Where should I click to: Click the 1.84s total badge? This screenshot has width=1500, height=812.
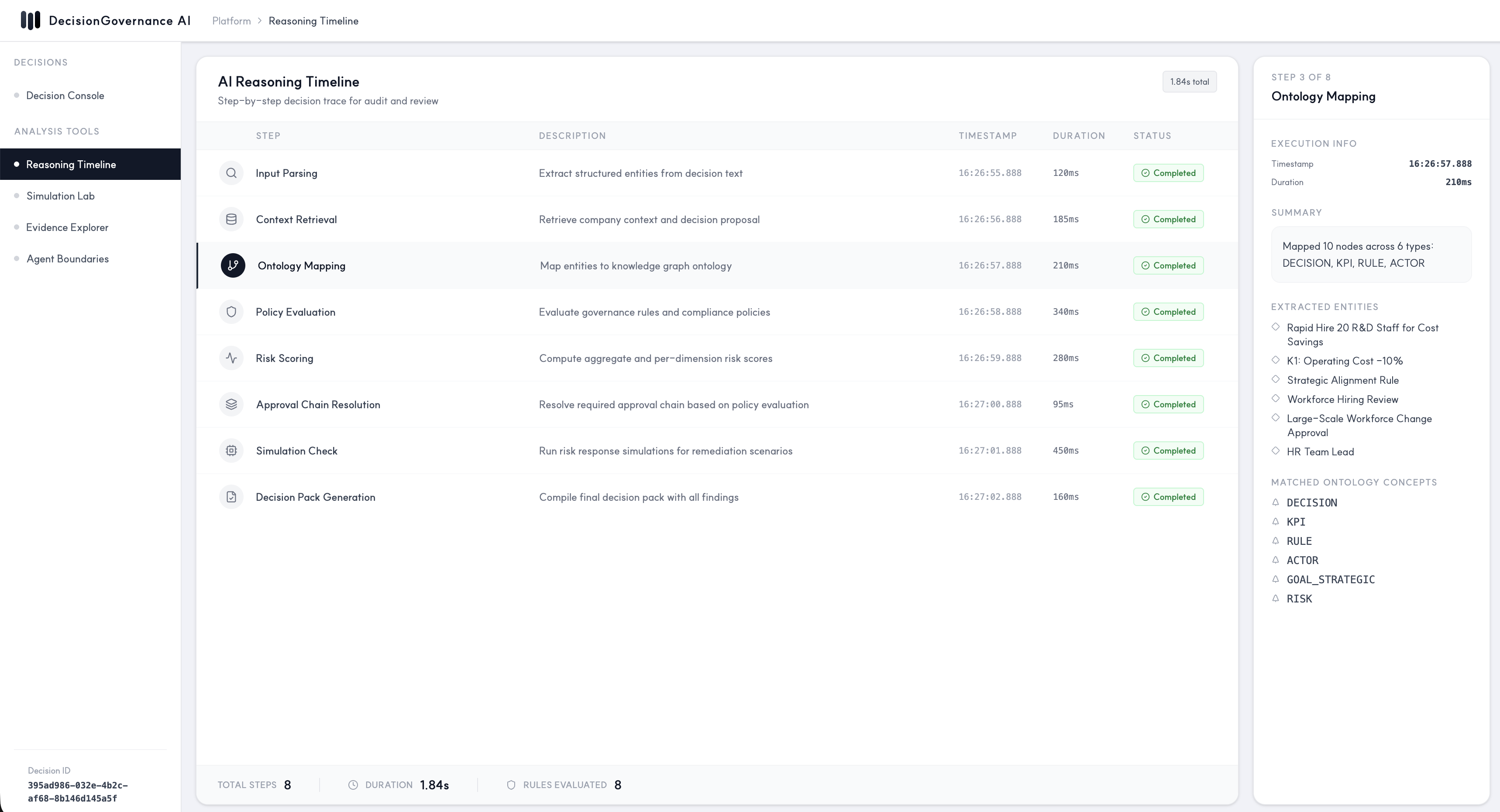[x=1189, y=82]
